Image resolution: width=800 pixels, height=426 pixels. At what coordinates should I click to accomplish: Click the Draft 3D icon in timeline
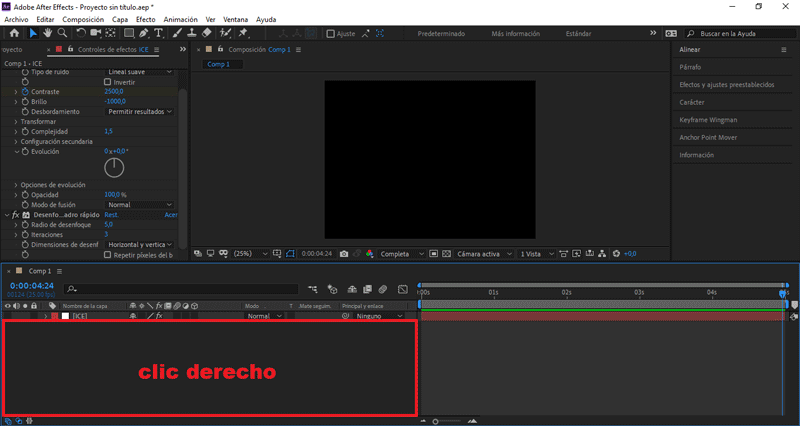click(333, 289)
